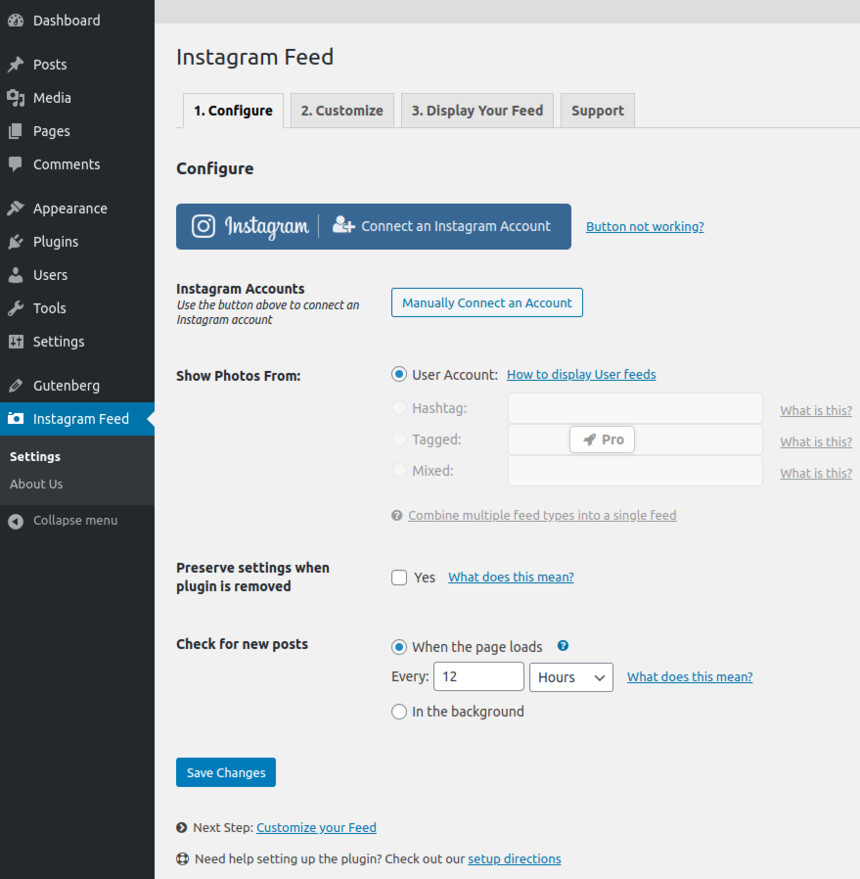Click the Comments speech bubble icon

pos(16,164)
